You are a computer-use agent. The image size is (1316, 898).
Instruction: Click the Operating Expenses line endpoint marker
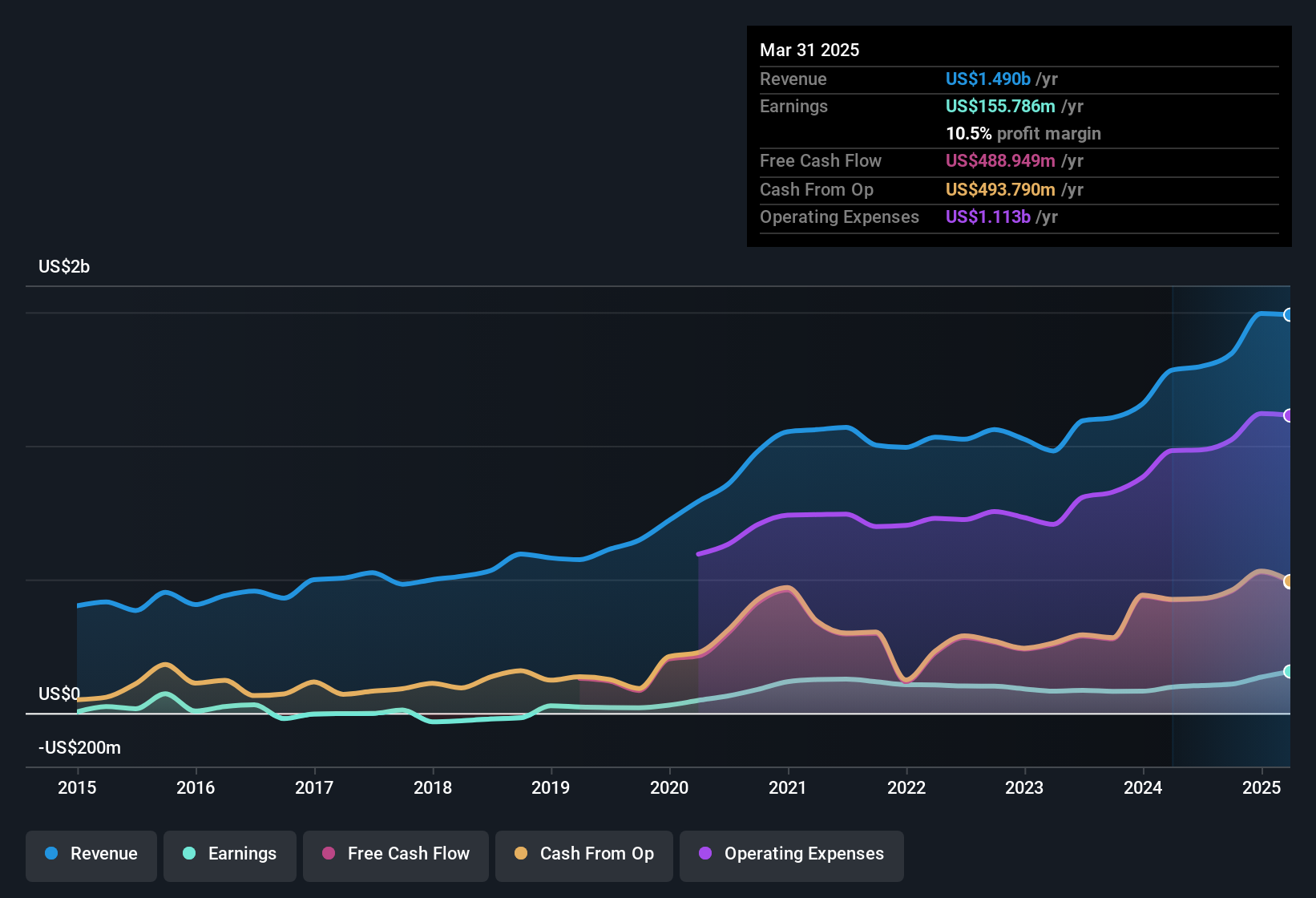click(1288, 415)
